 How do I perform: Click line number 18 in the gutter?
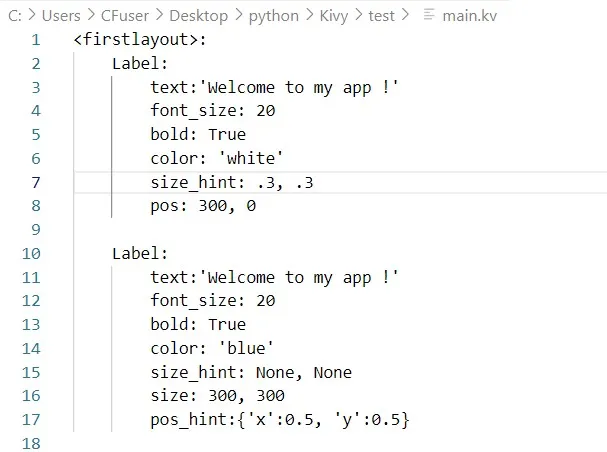32,443
